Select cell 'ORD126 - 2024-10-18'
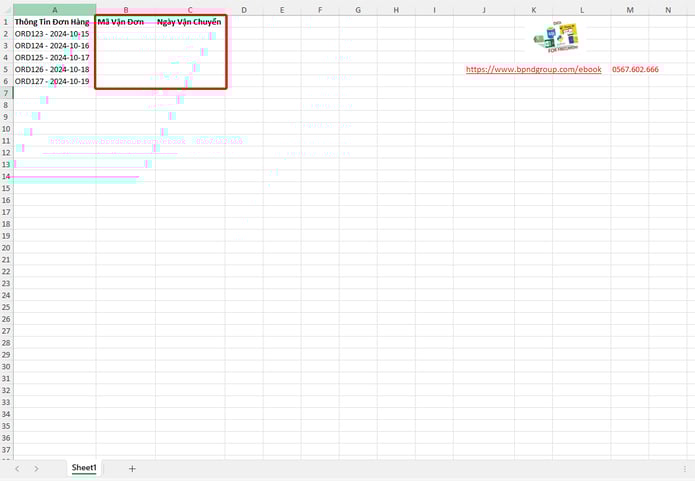This screenshot has height=481, width=695. tap(55, 69)
